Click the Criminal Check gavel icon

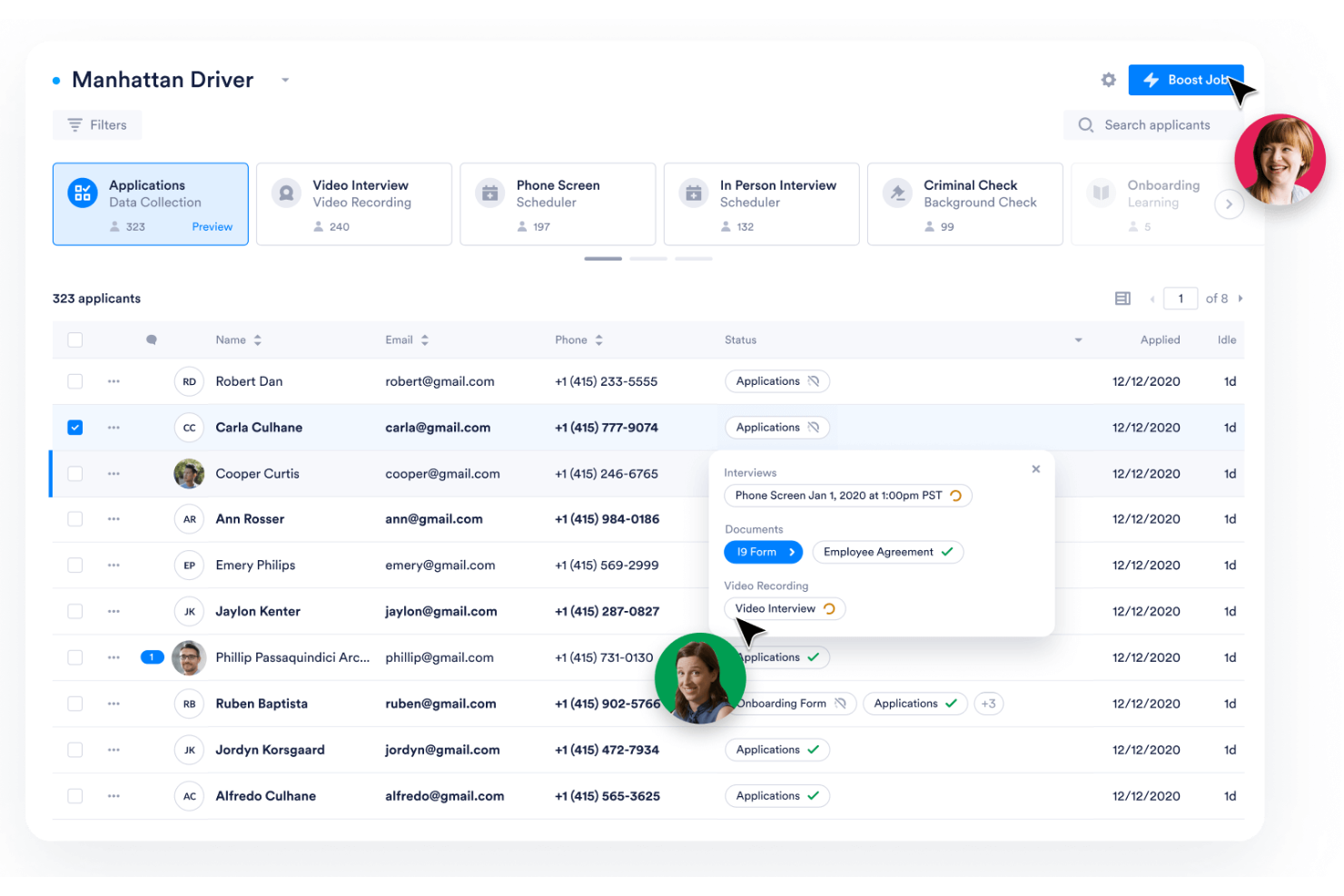[x=897, y=192]
